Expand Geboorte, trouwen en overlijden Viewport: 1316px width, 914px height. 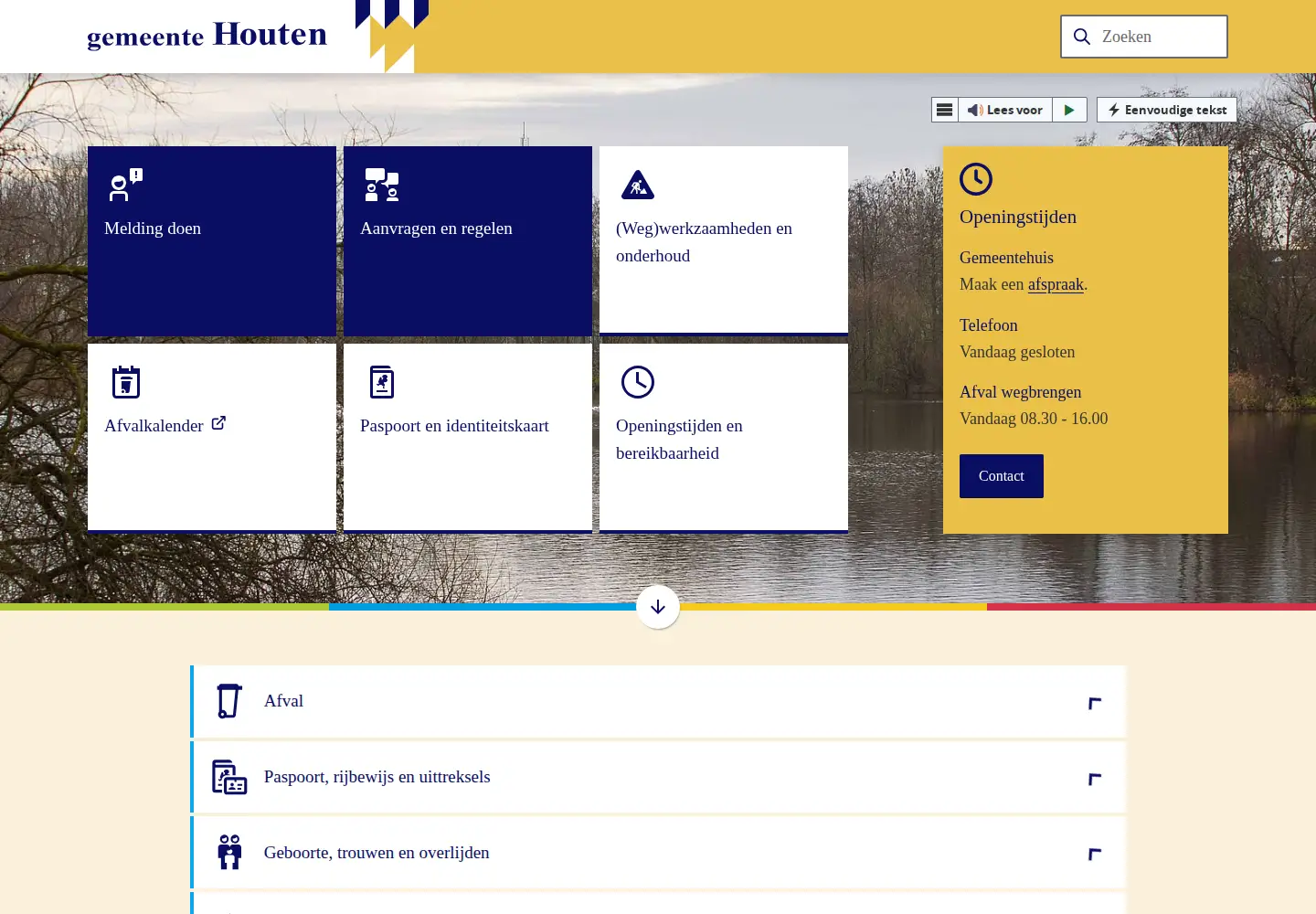click(x=658, y=853)
